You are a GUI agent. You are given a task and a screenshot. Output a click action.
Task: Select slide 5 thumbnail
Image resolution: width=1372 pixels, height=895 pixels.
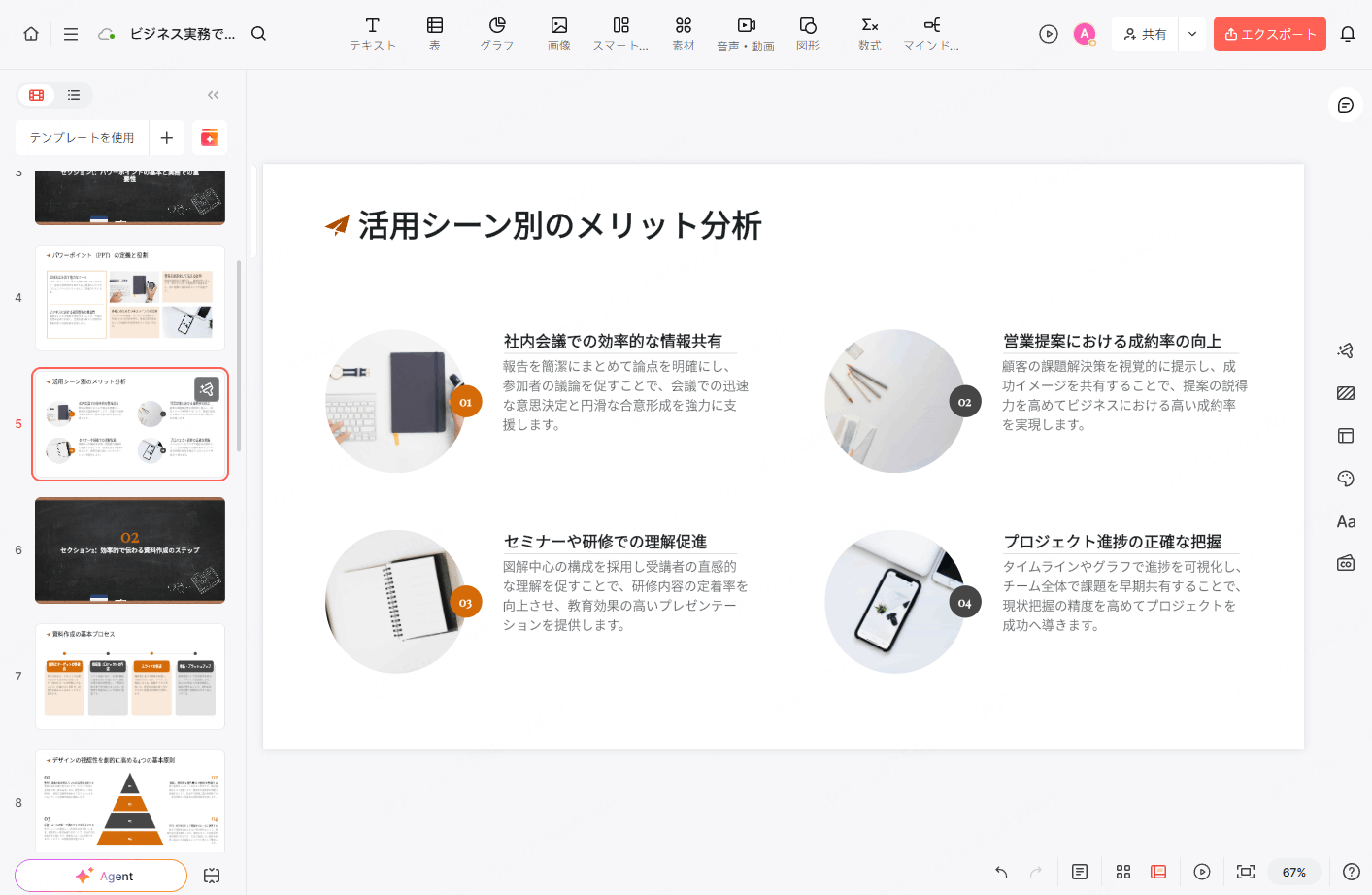pyautogui.click(x=130, y=424)
